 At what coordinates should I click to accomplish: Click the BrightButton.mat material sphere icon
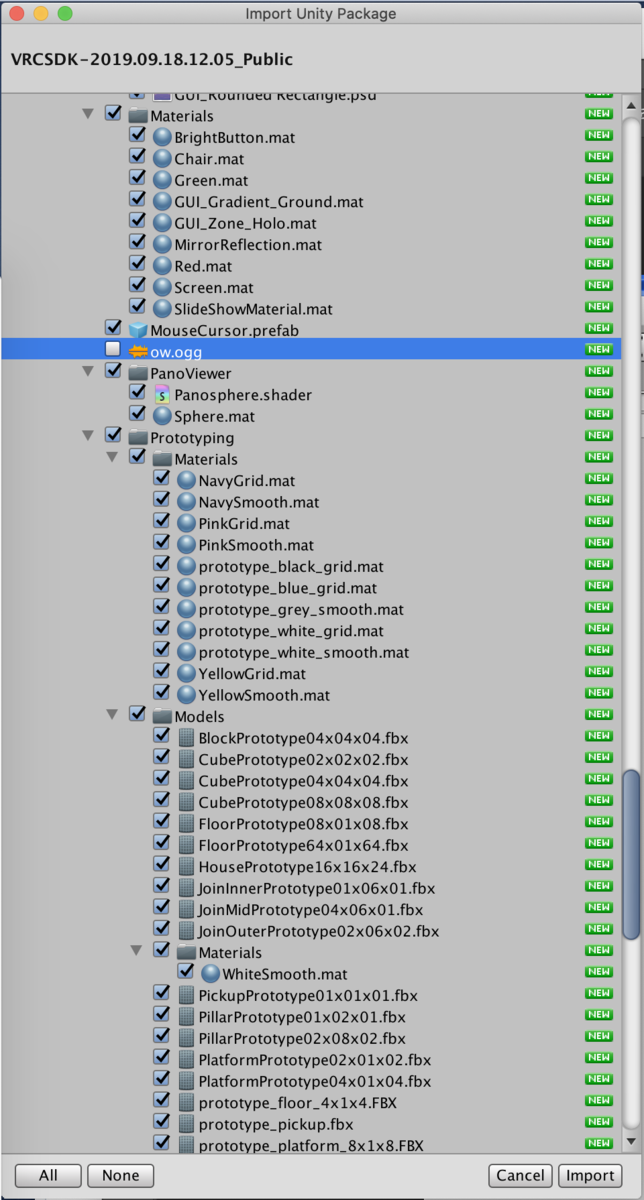click(162, 137)
